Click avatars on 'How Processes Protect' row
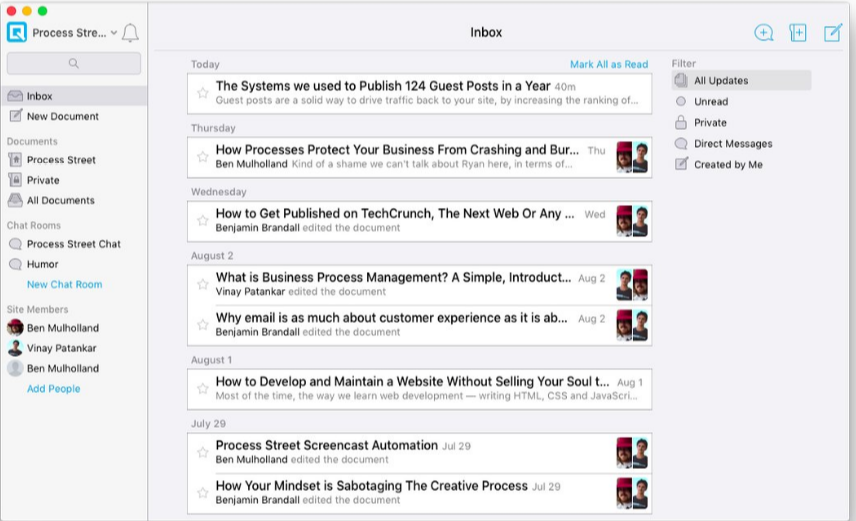Screen dimensions: 856x521 632,157
